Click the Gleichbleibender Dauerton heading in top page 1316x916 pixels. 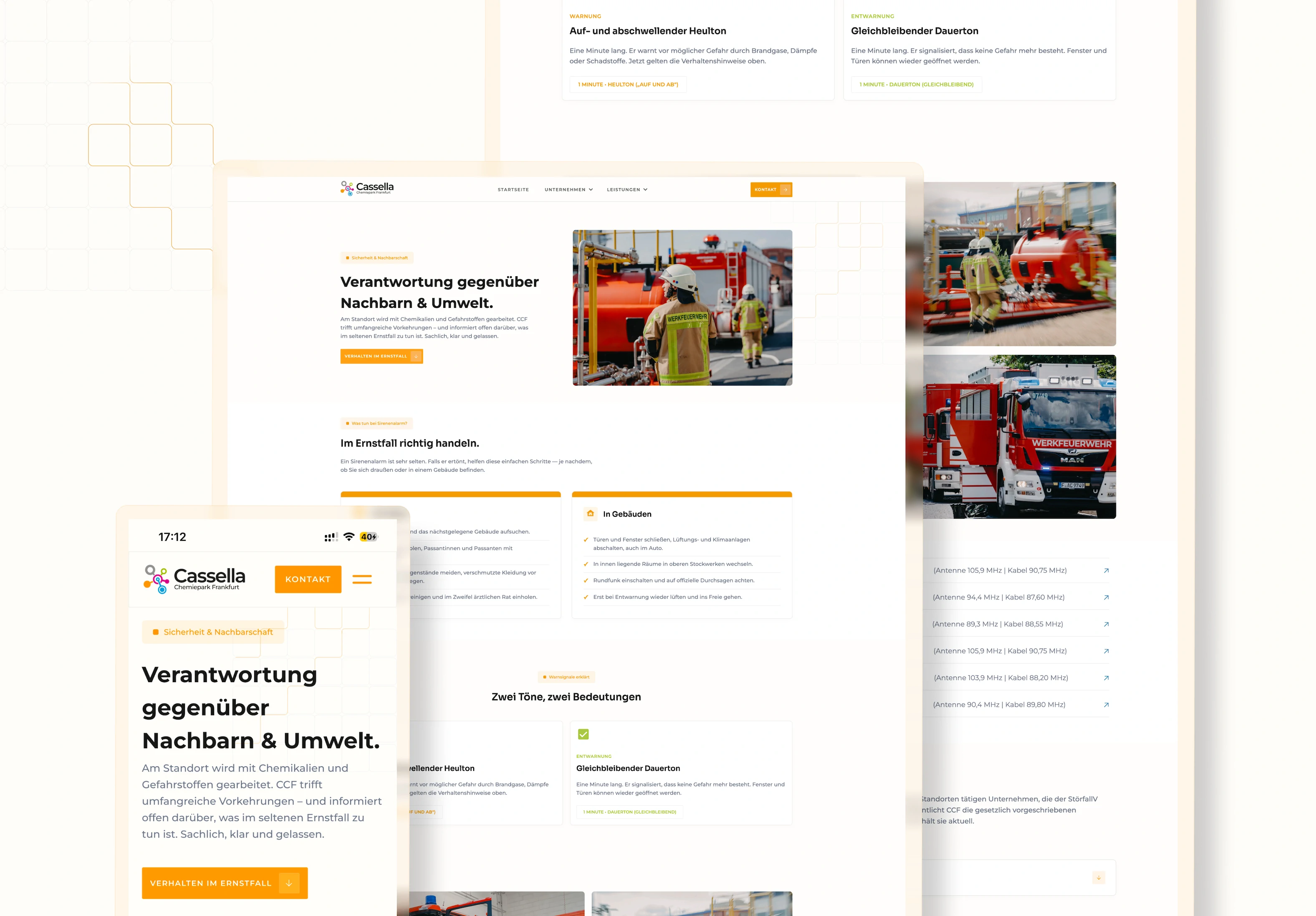[x=915, y=31]
